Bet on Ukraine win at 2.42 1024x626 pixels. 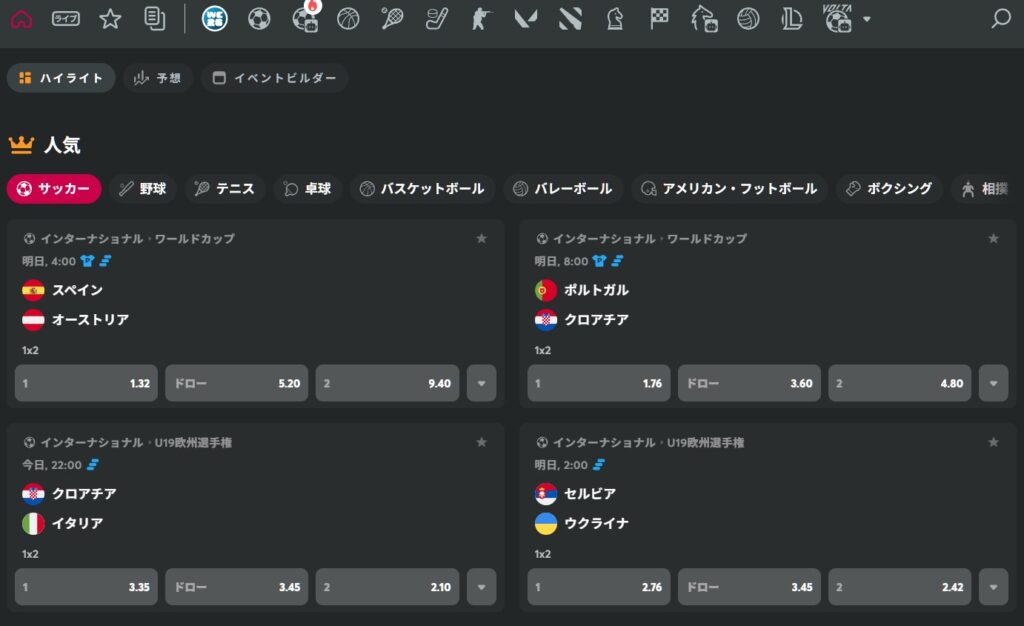[900, 587]
